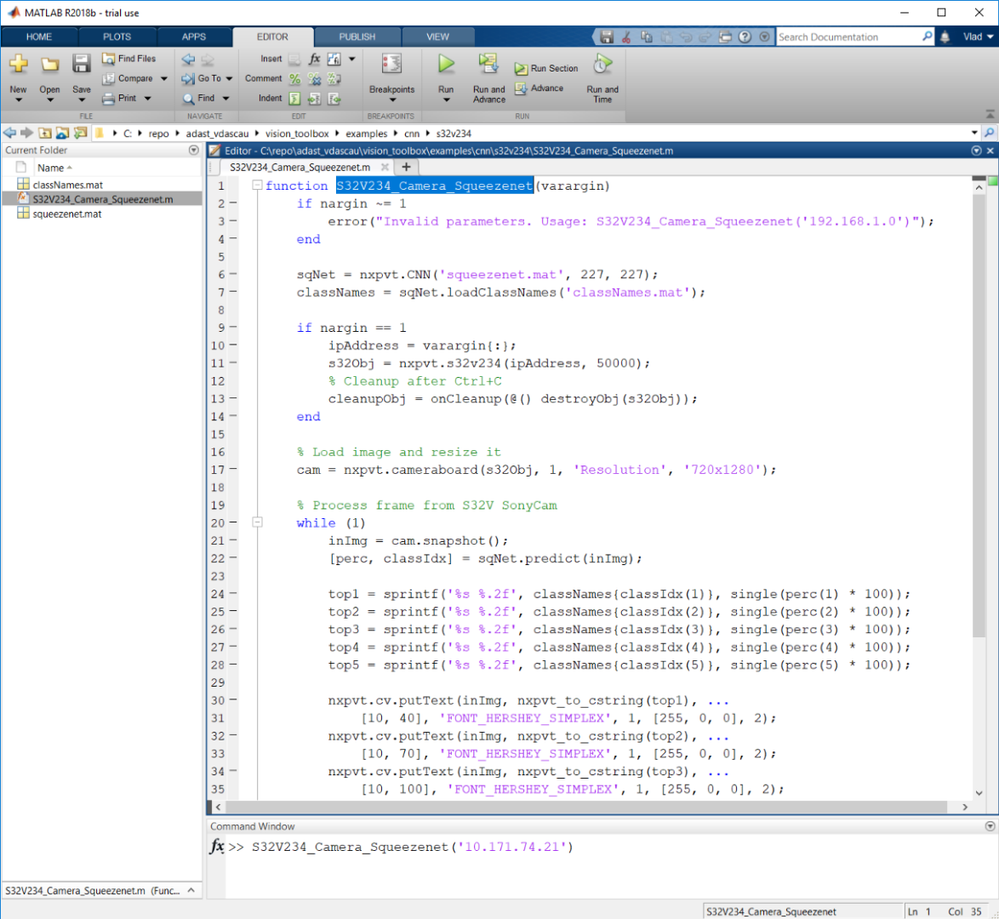Click the Advance button

[539, 89]
